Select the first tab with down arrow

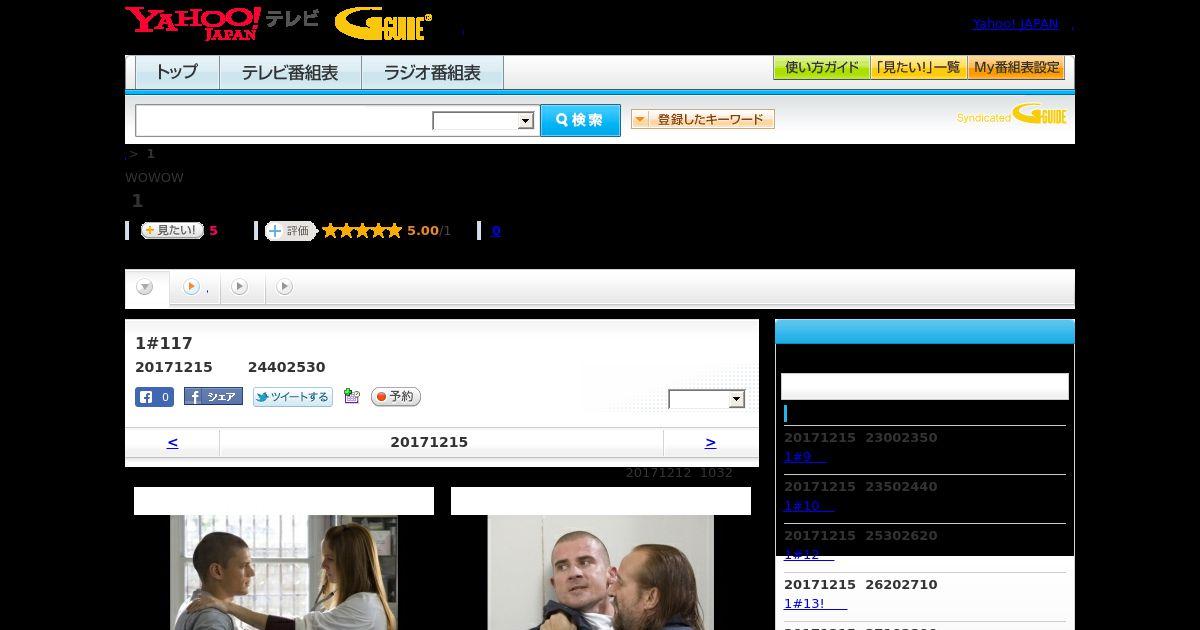(146, 287)
